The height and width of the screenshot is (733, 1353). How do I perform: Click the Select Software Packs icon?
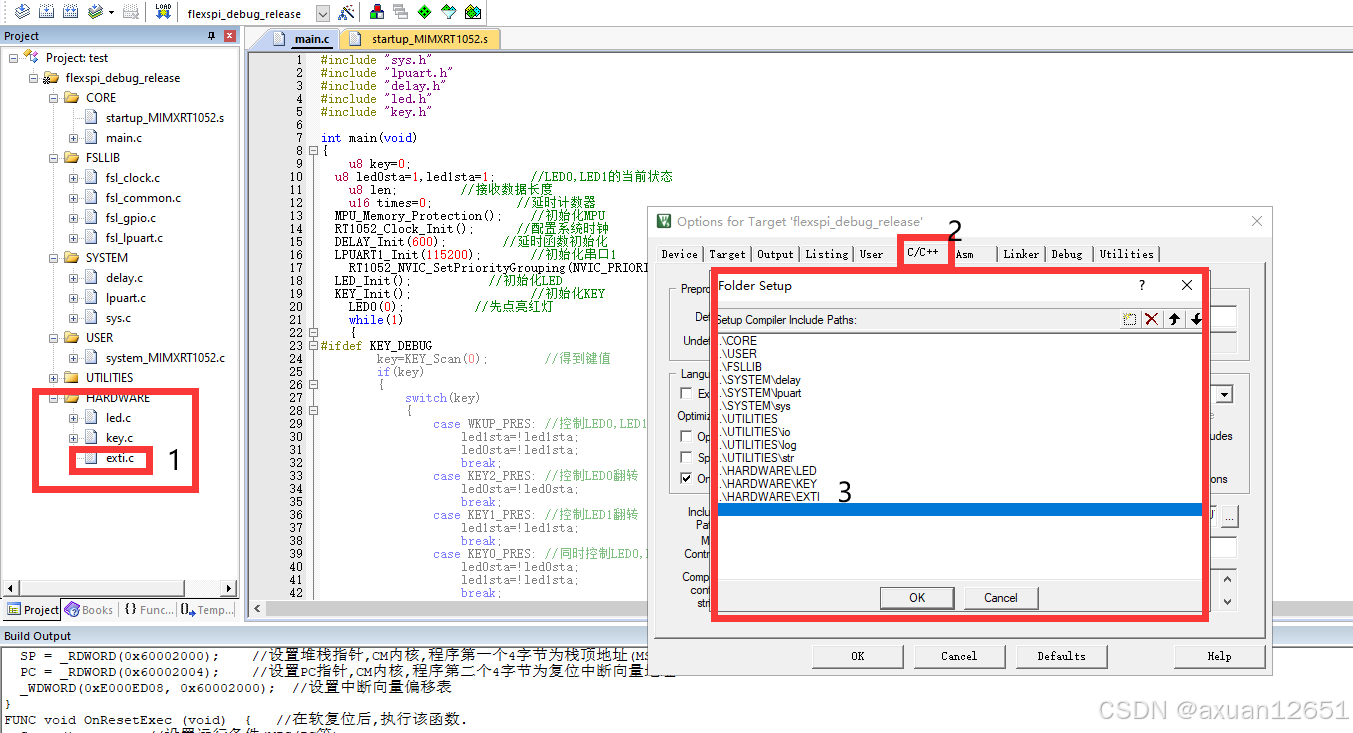point(449,13)
